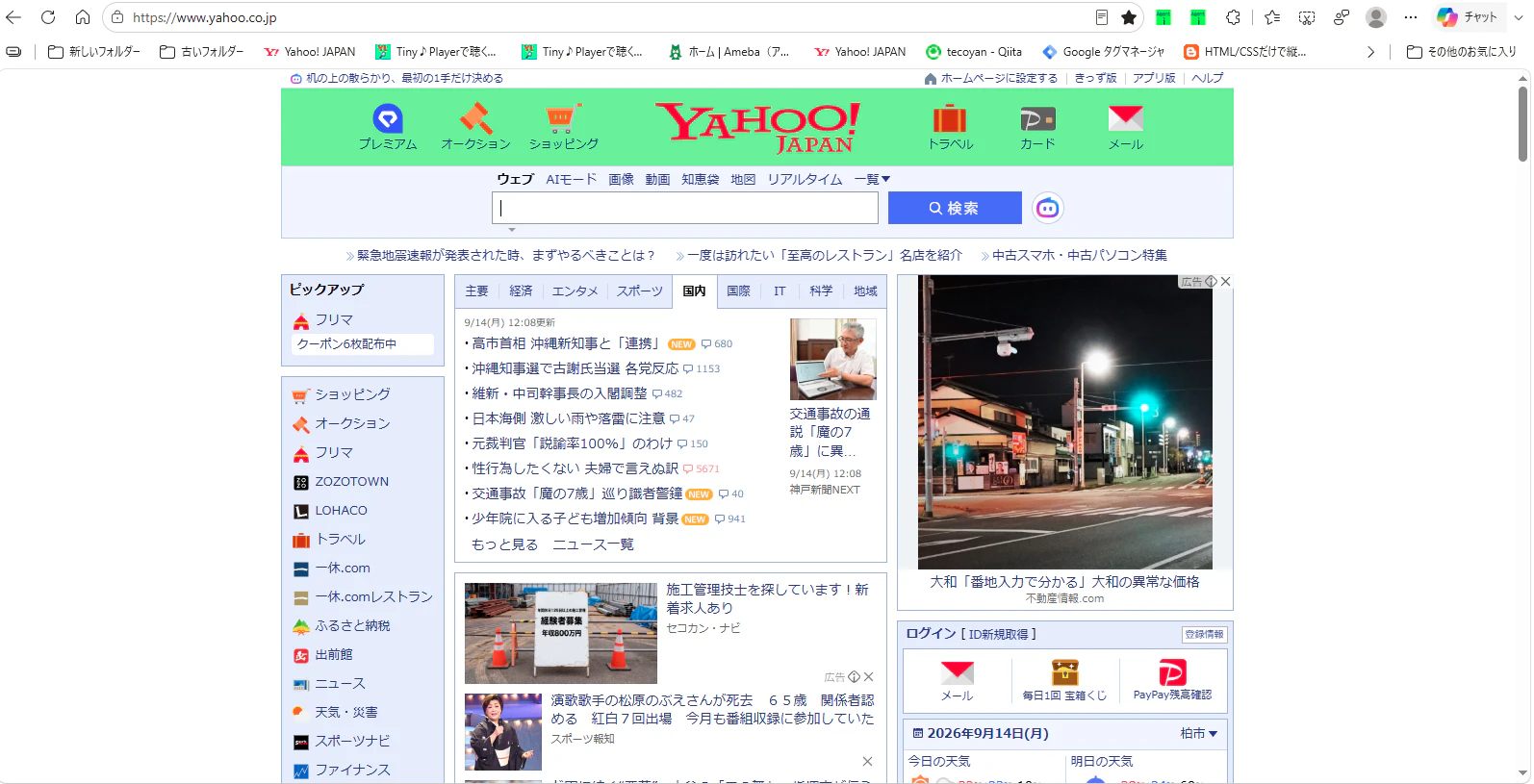Viewport: 1534px width, 784px height.
Task: Open the mail icon in login panel
Action: point(957,681)
